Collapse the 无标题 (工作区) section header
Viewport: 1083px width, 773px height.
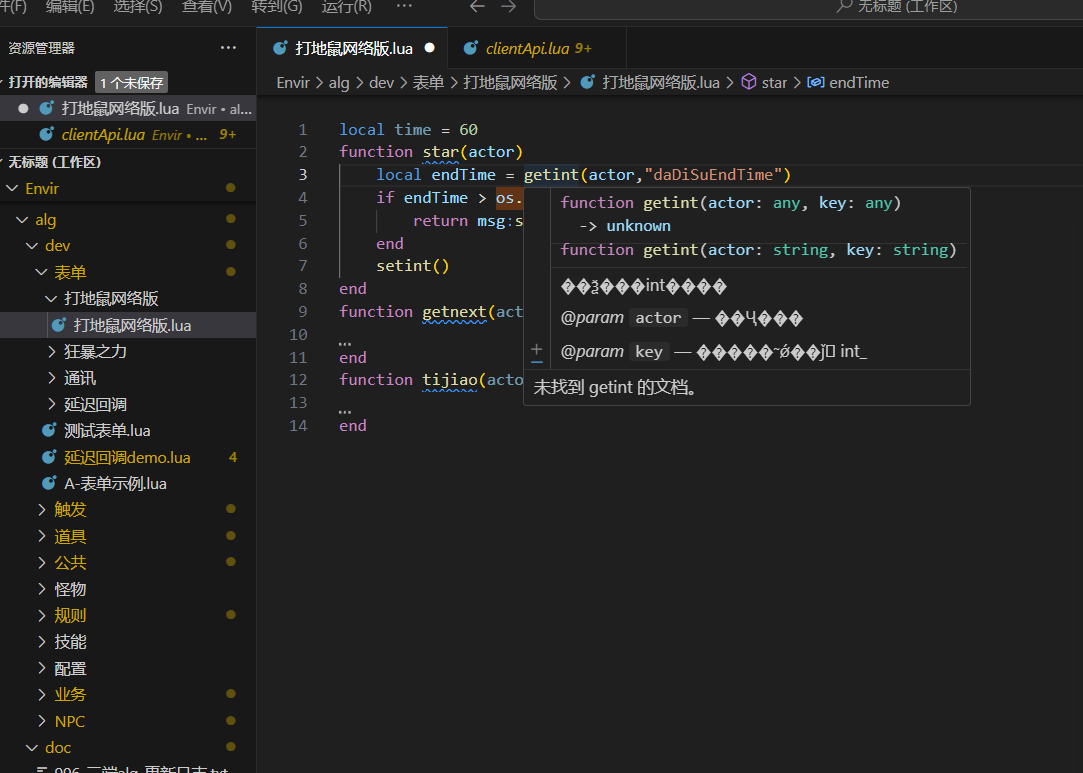[x=54, y=162]
